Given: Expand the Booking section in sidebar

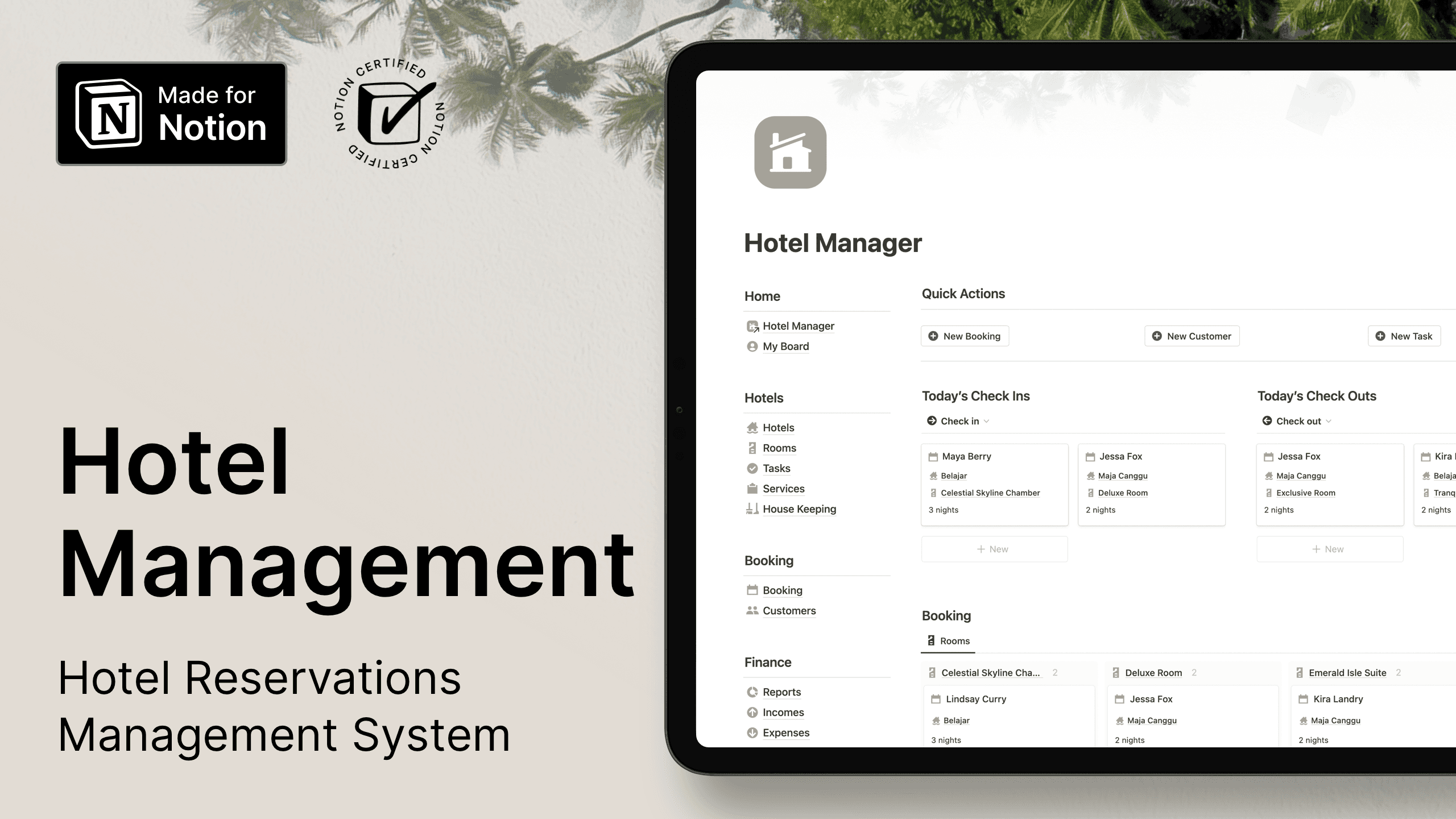Looking at the screenshot, I should [770, 560].
